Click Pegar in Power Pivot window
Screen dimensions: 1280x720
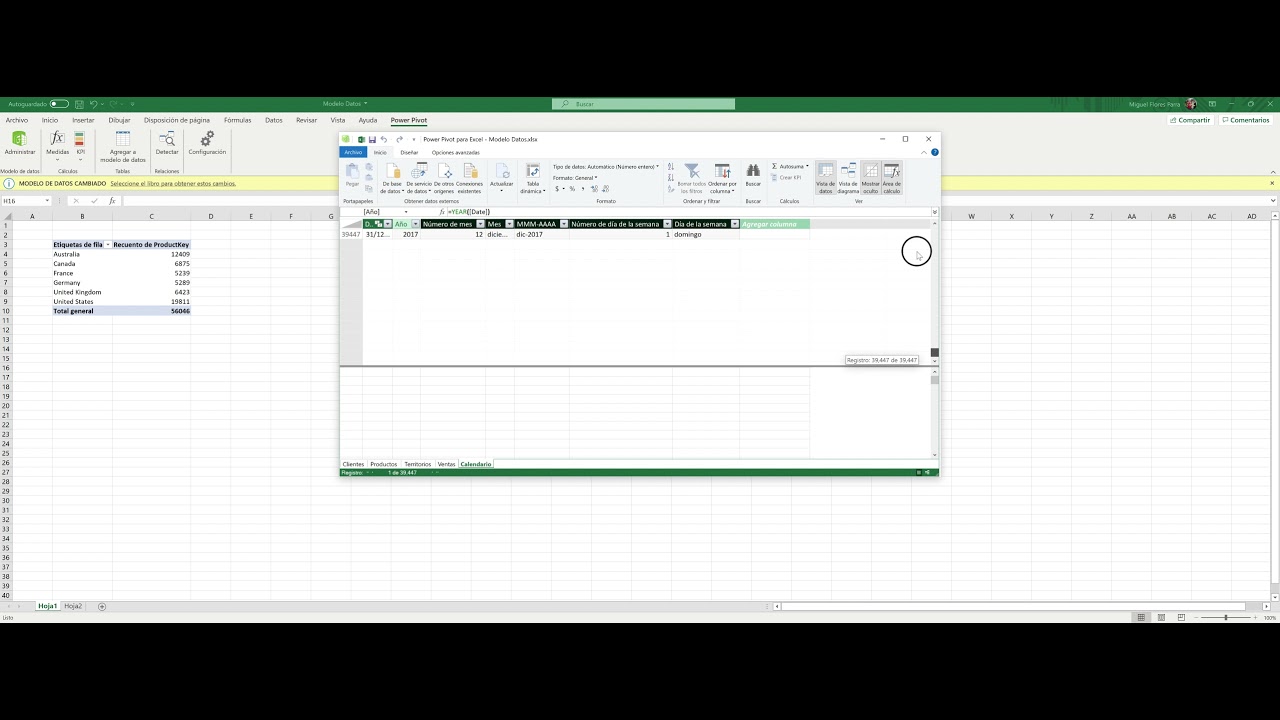coord(352,175)
